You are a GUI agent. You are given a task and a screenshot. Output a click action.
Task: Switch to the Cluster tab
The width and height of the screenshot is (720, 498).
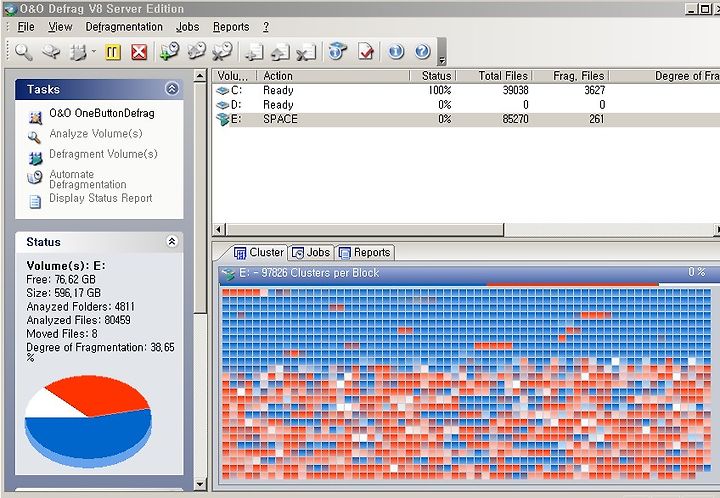259,252
